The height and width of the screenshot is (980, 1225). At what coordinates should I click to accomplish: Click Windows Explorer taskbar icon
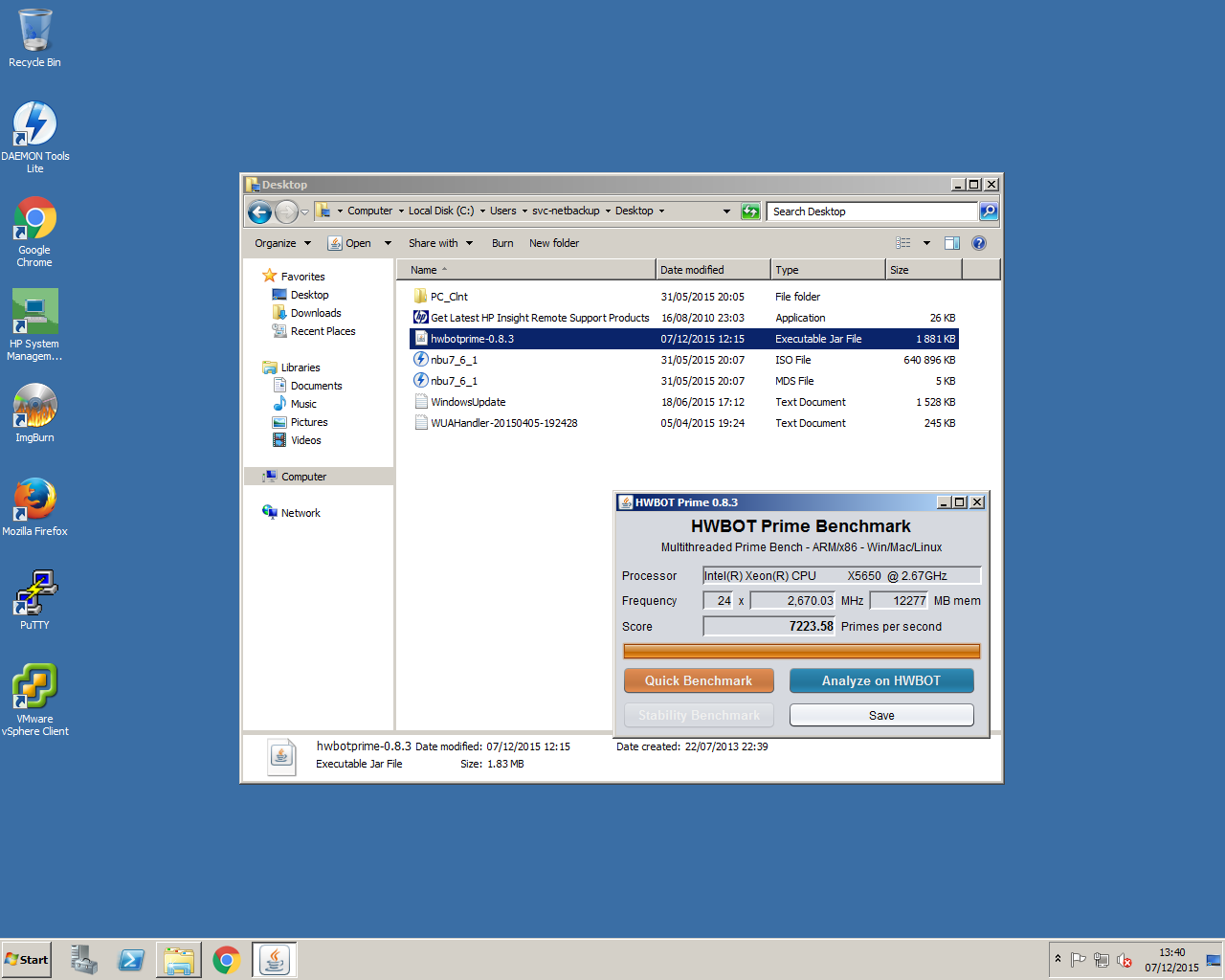(x=179, y=960)
